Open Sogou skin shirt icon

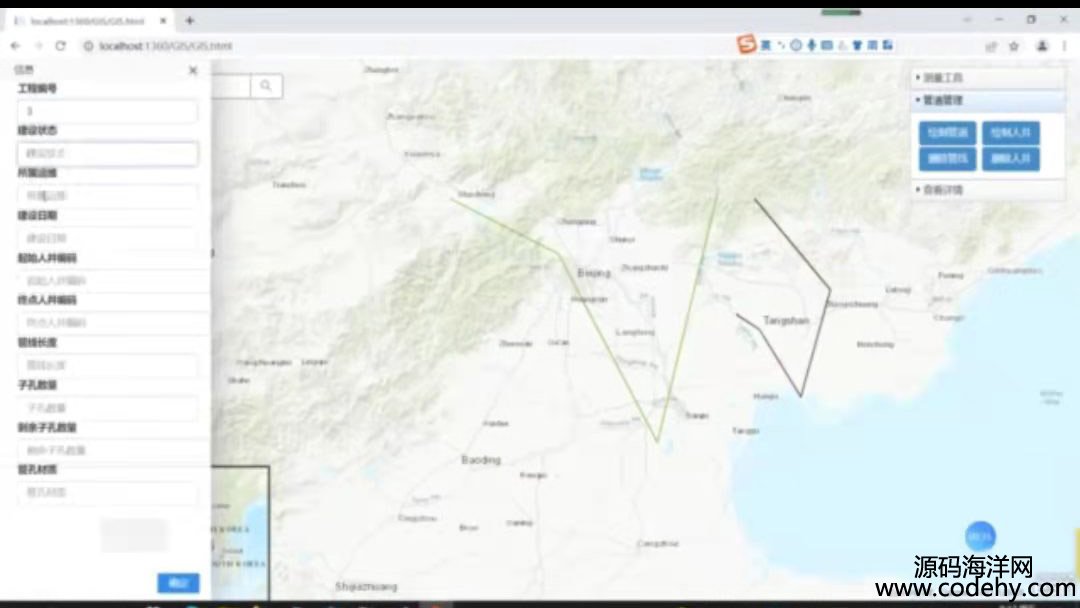858,45
